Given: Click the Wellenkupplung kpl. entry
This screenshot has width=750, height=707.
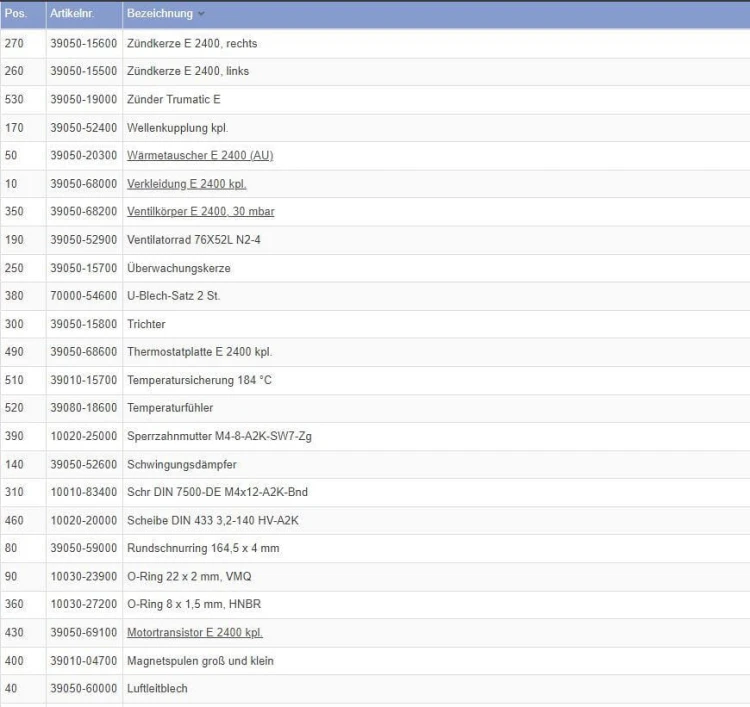Looking at the screenshot, I should coord(177,128).
